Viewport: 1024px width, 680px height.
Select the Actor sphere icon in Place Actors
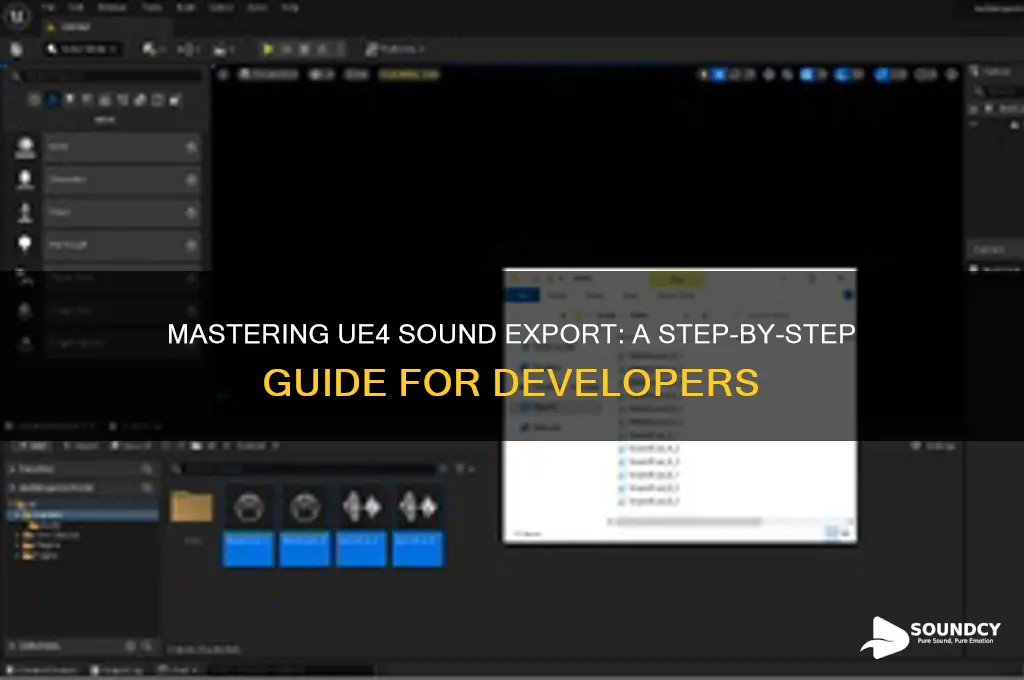point(25,147)
